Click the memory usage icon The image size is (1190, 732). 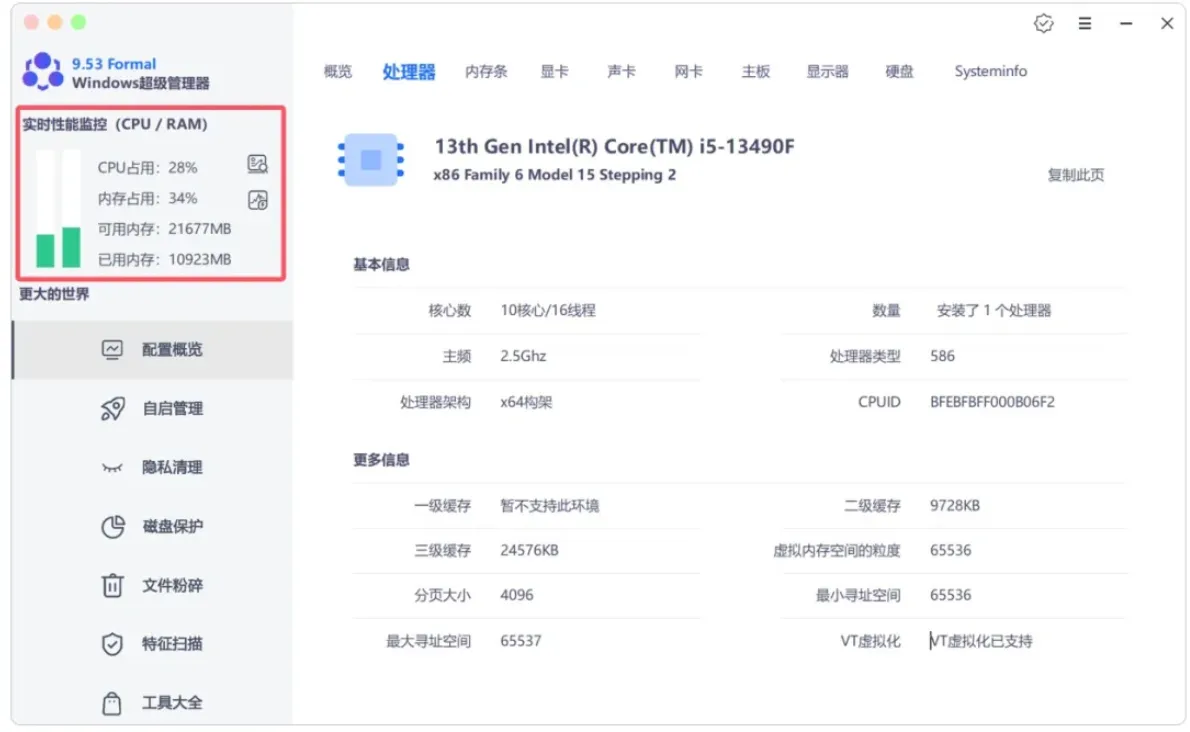257,199
